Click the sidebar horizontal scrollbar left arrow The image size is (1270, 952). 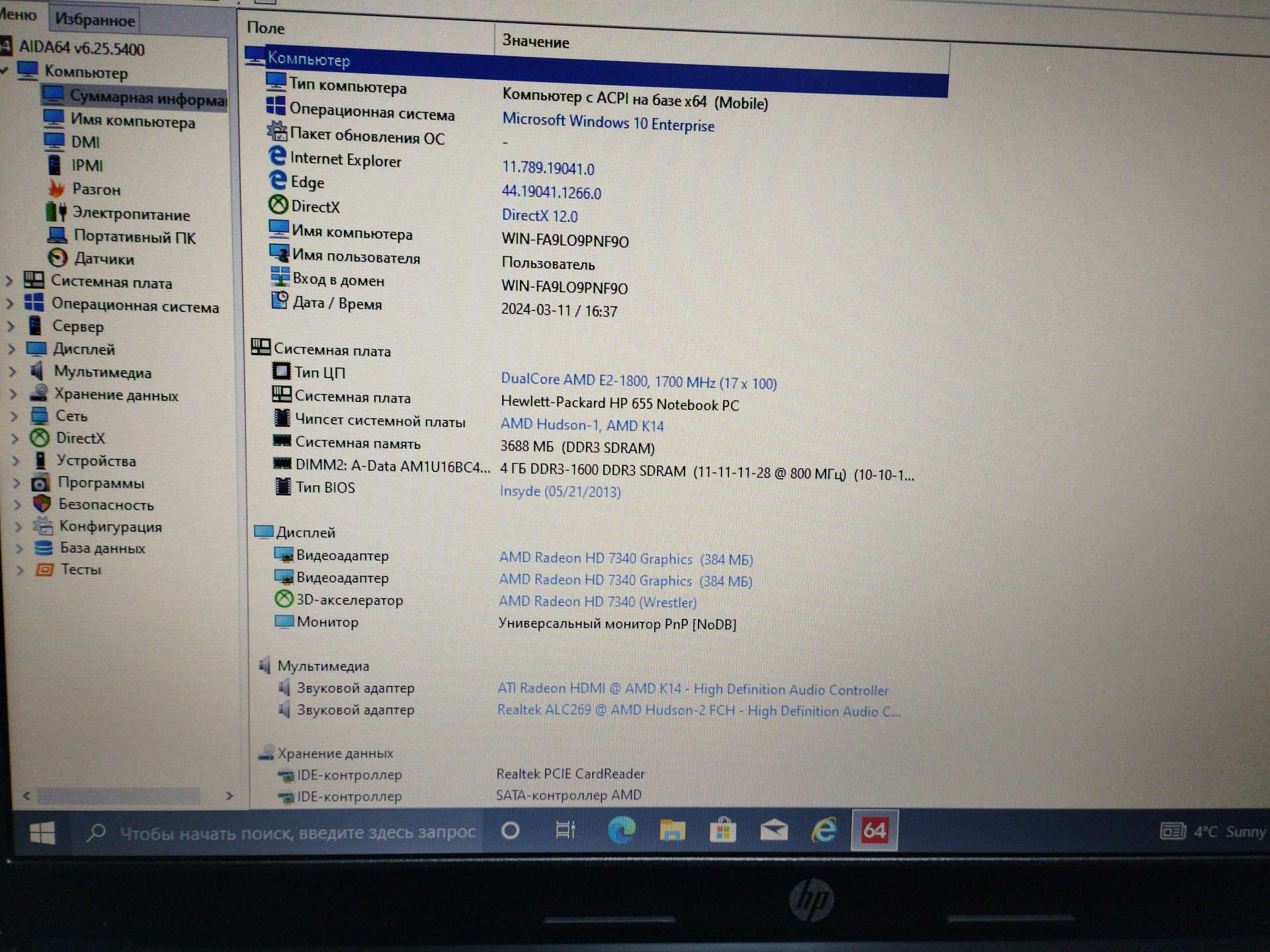pyautogui.click(x=26, y=796)
